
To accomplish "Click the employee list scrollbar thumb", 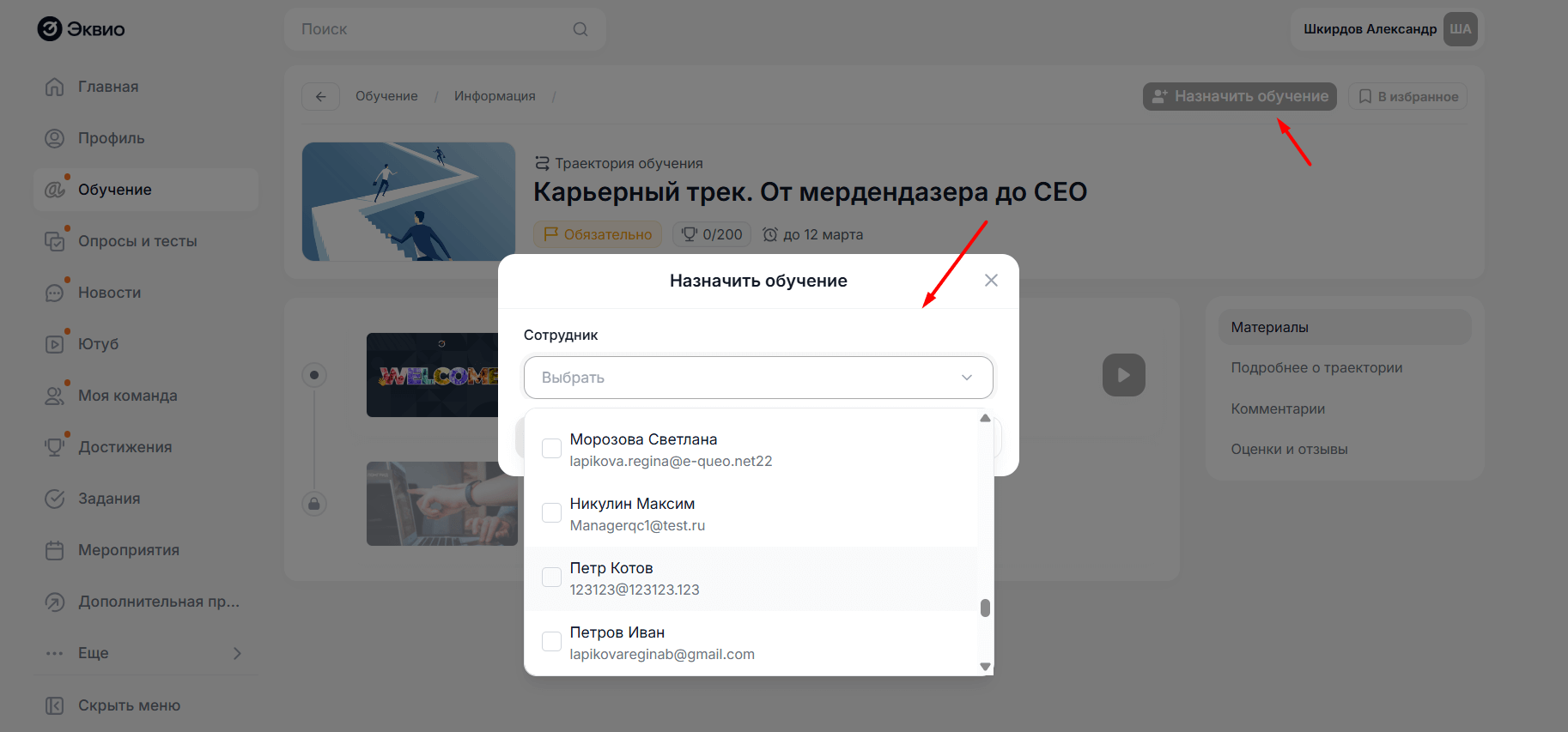I will [985, 608].
